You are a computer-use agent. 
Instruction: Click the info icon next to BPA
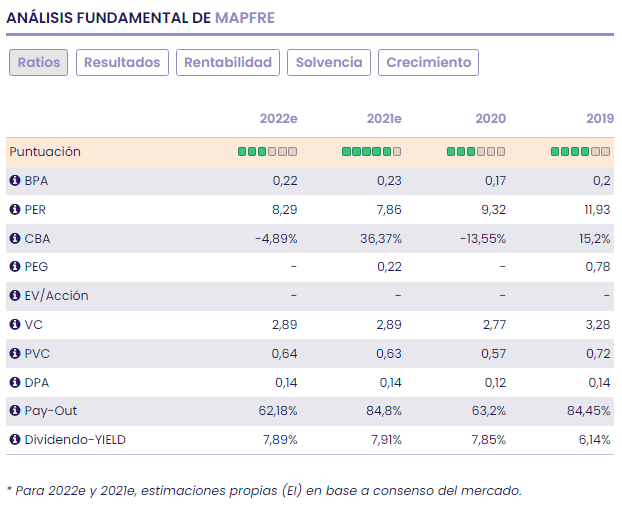click(15, 181)
